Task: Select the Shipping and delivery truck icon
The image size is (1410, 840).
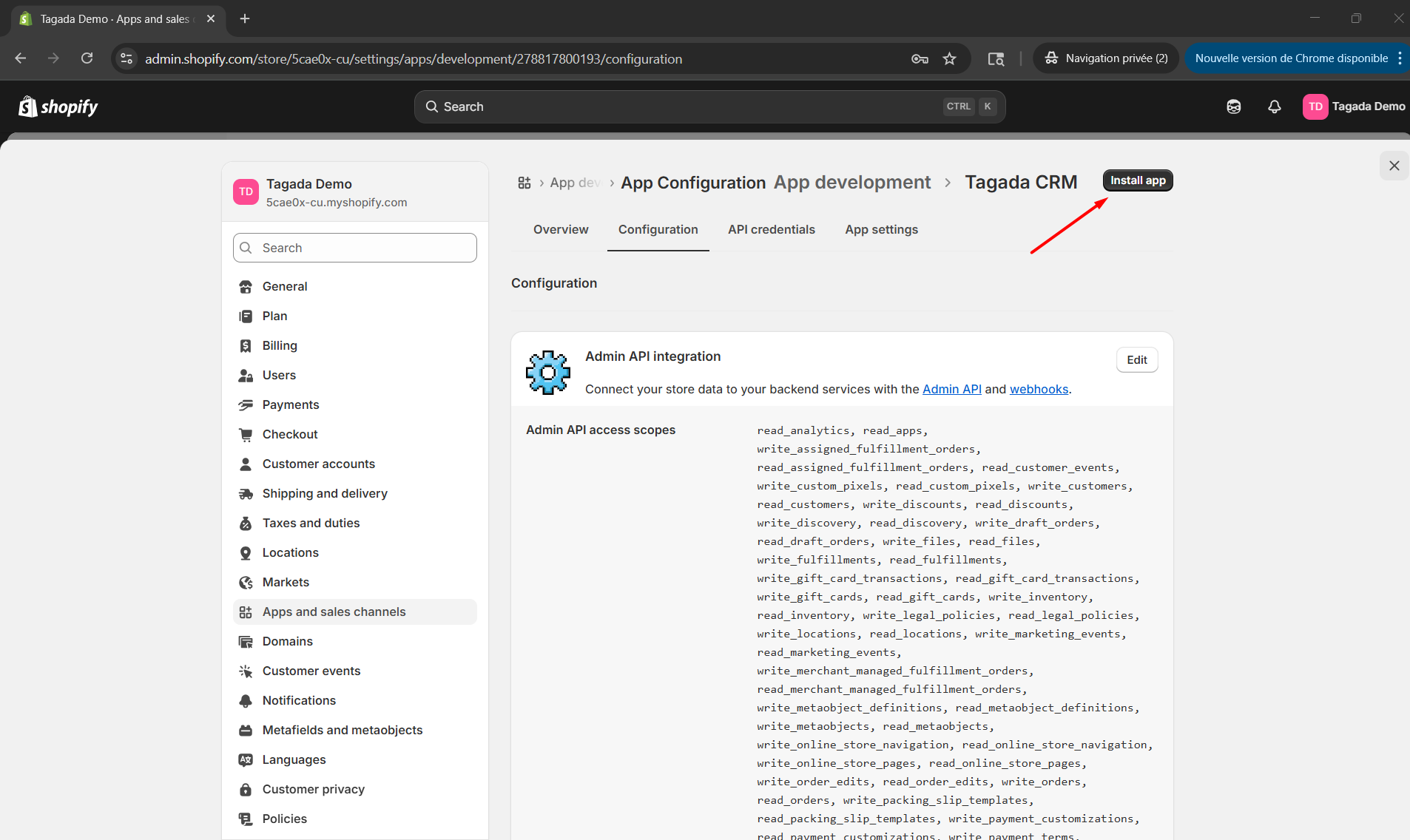Action: pyautogui.click(x=246, y=494)
